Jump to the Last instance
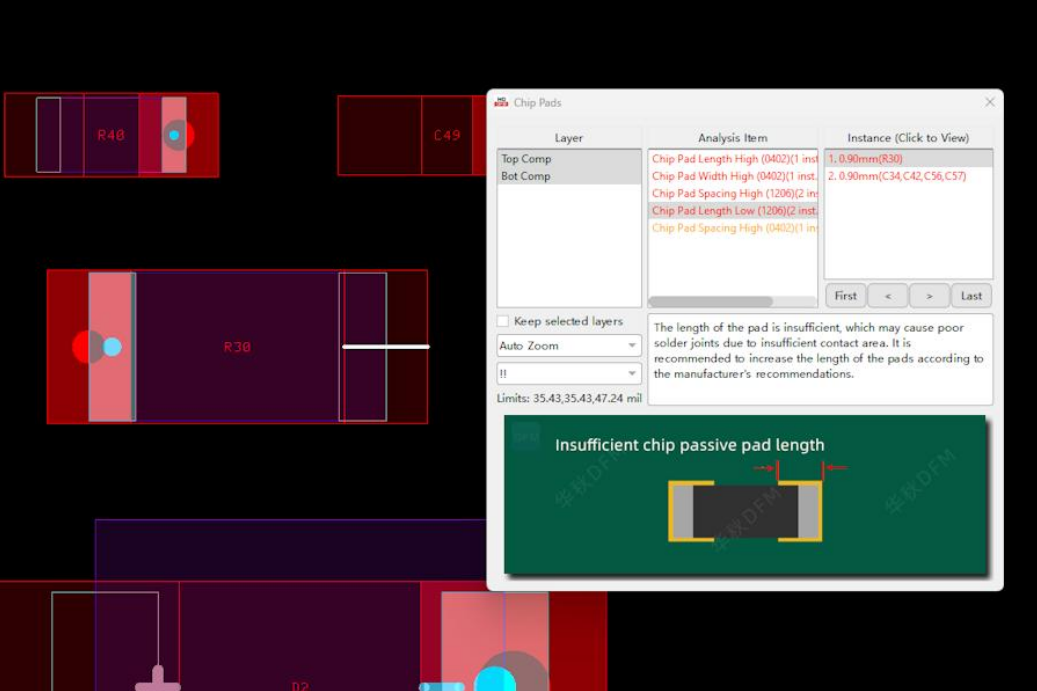The image size is (1037, 691). pos(971,296)
